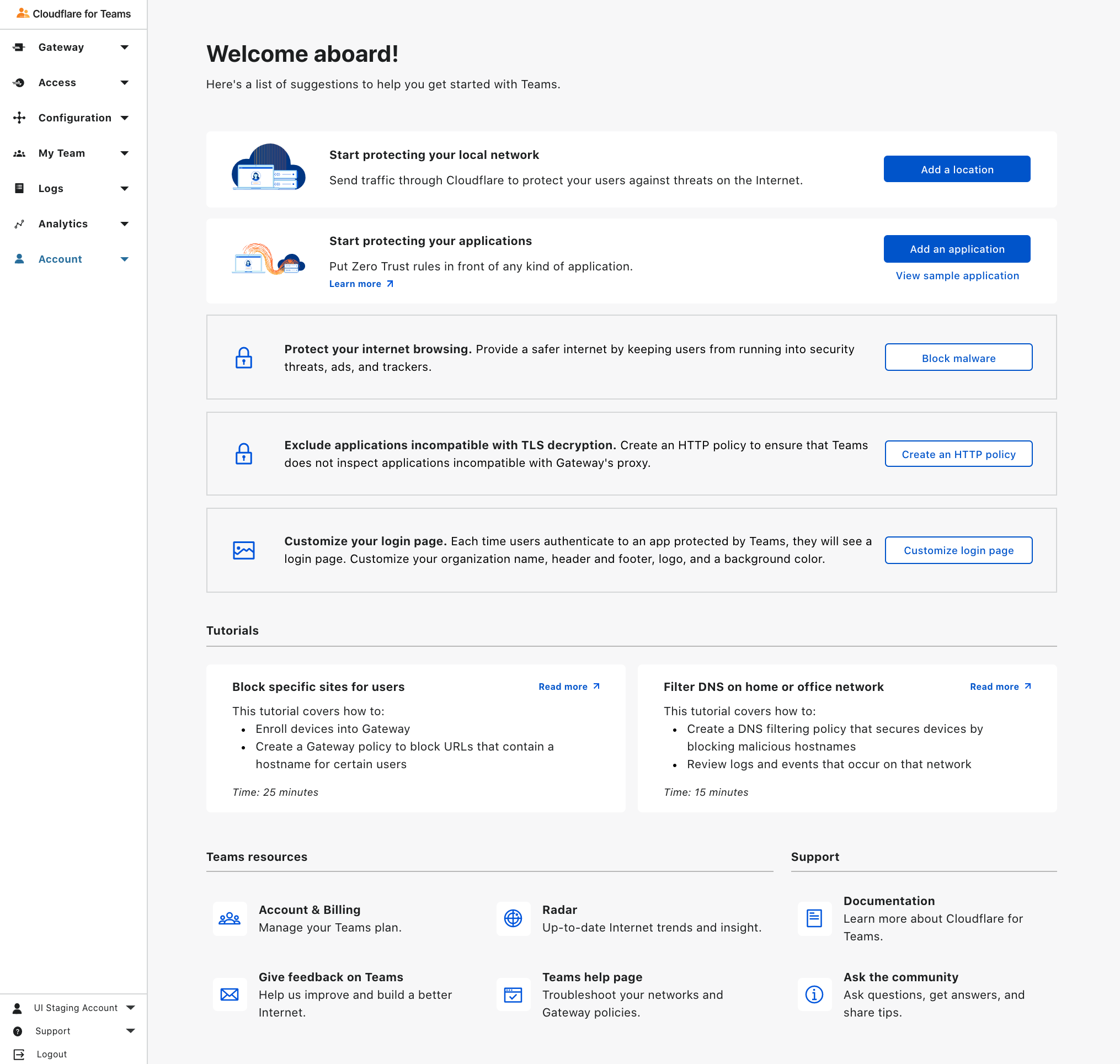Click the Add a location button
This screenshot has width=1120, height=1064.
956,169
